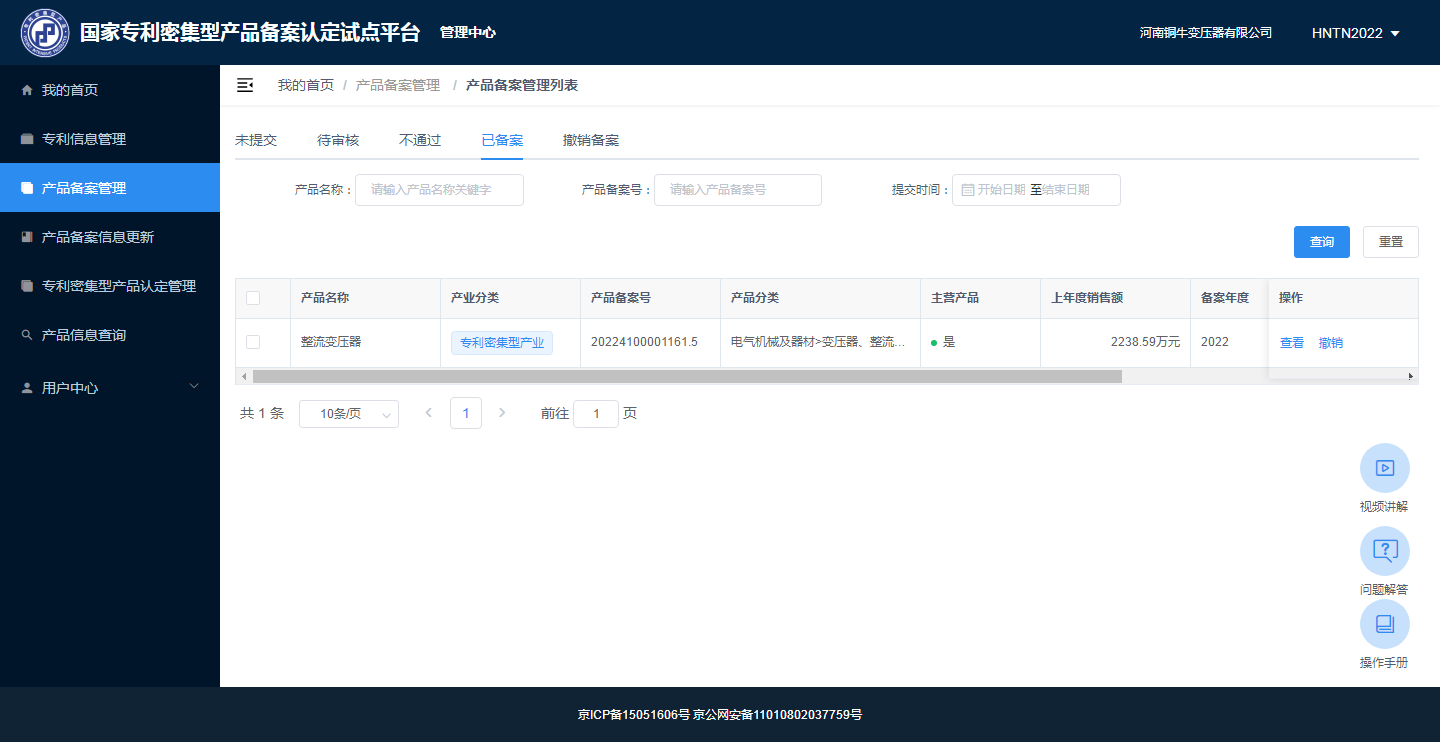
Task: Open 我的首页 in sidebar
Action: click(x=110, y=90)
